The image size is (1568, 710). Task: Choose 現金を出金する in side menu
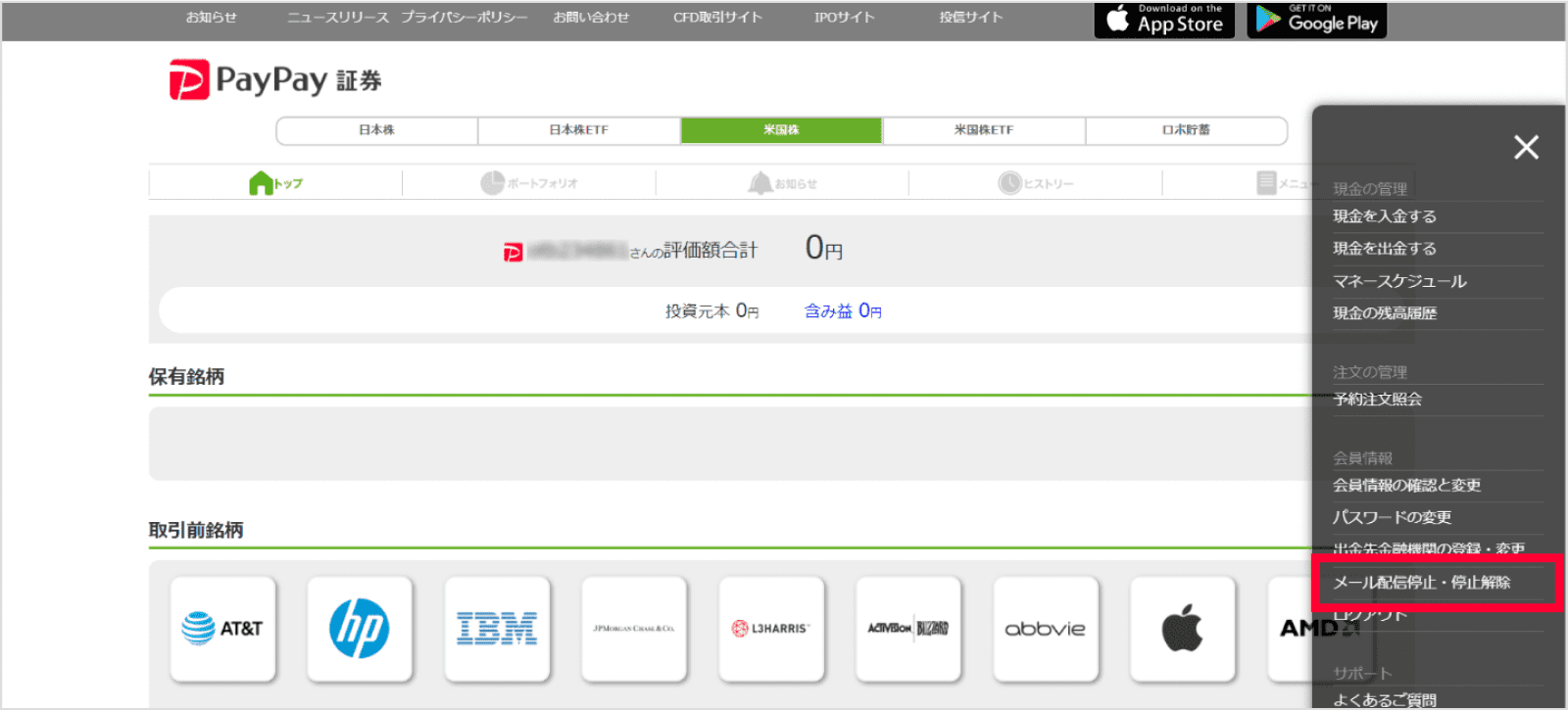(x=1385, y=249)
